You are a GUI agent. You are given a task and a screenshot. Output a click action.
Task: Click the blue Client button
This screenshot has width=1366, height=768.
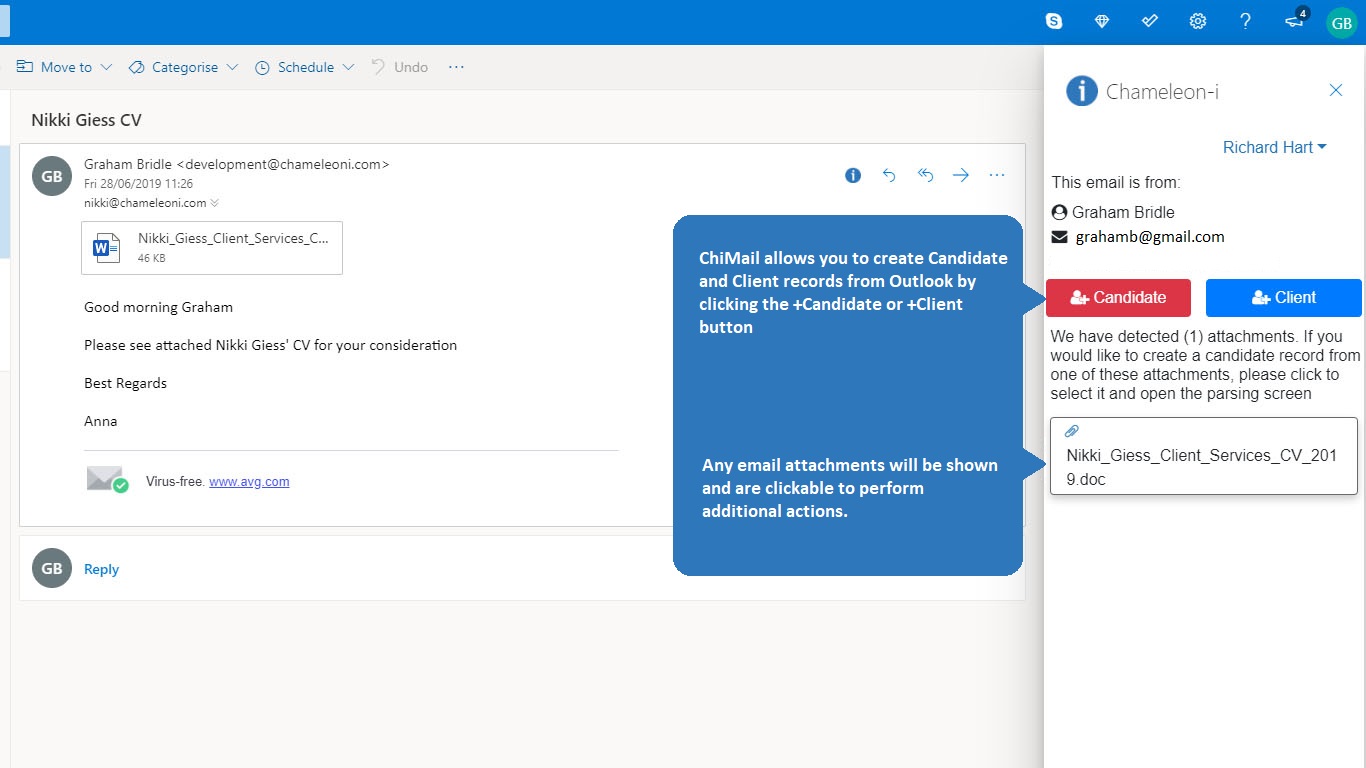coord(1284,297)
